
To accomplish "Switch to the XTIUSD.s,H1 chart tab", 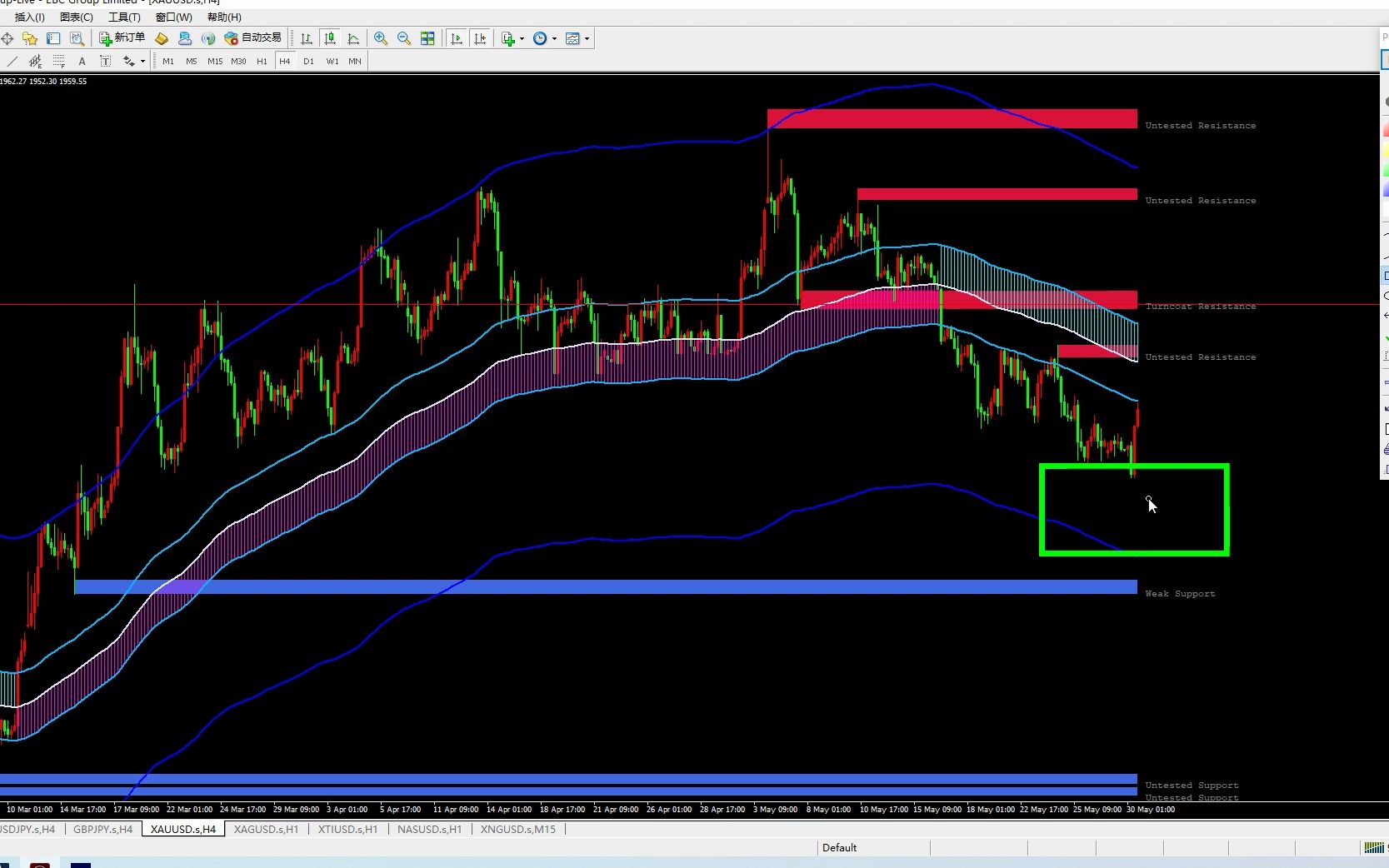I will tap(347, 829).
